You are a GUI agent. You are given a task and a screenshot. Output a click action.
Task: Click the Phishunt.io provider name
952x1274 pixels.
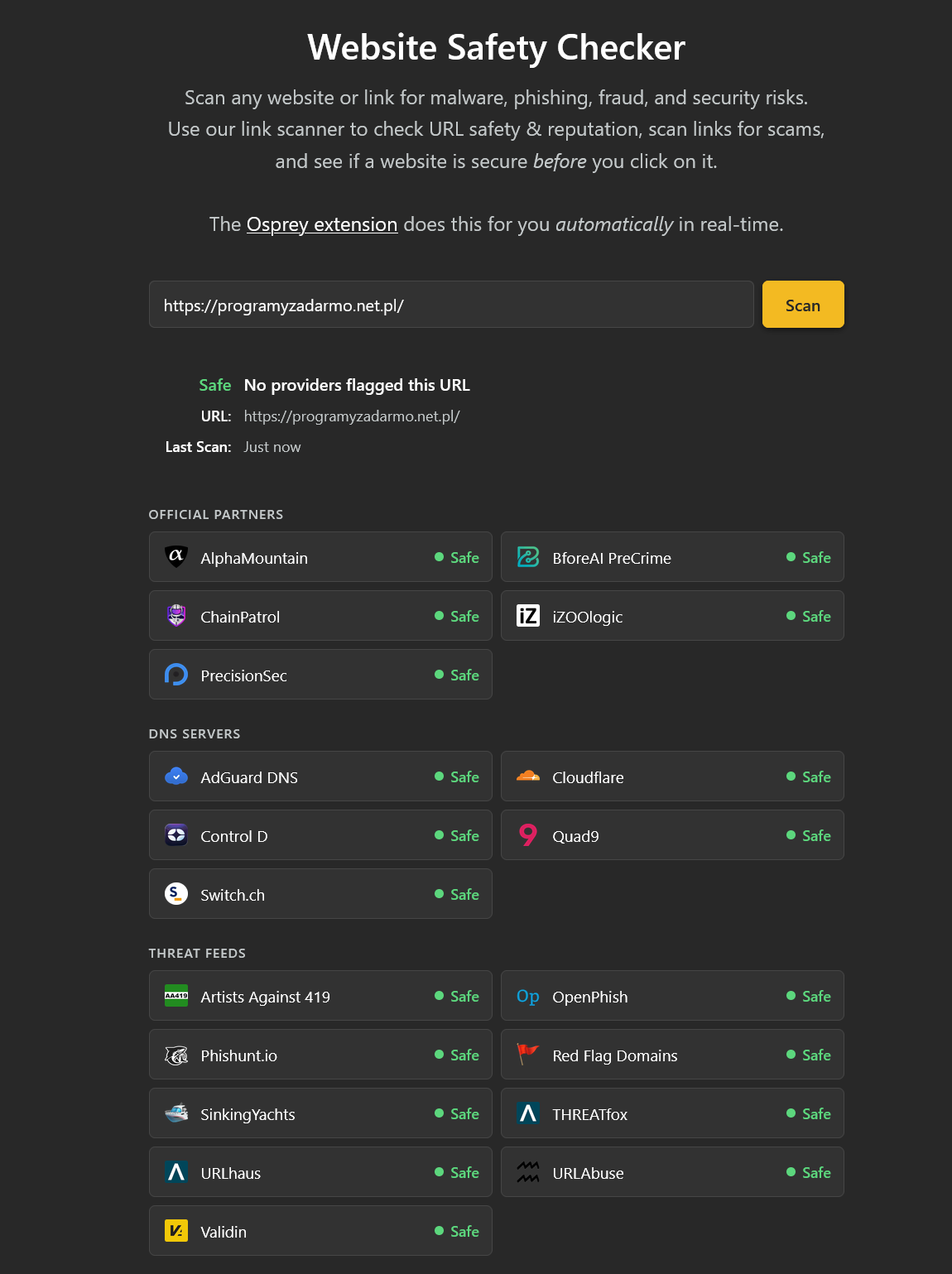238,1055
